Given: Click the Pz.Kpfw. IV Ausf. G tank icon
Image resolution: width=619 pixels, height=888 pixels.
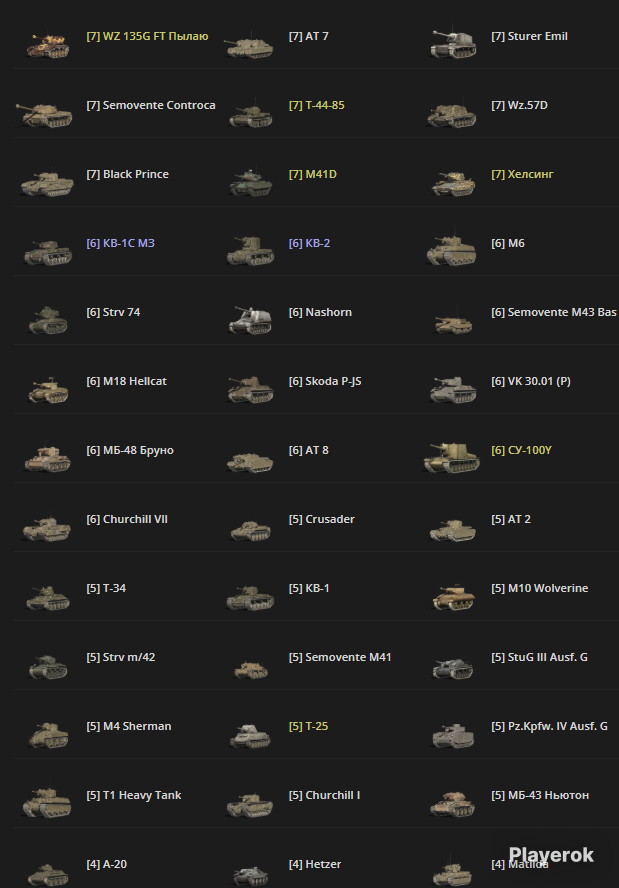Looking at the screenshot, I should (453, 736).
